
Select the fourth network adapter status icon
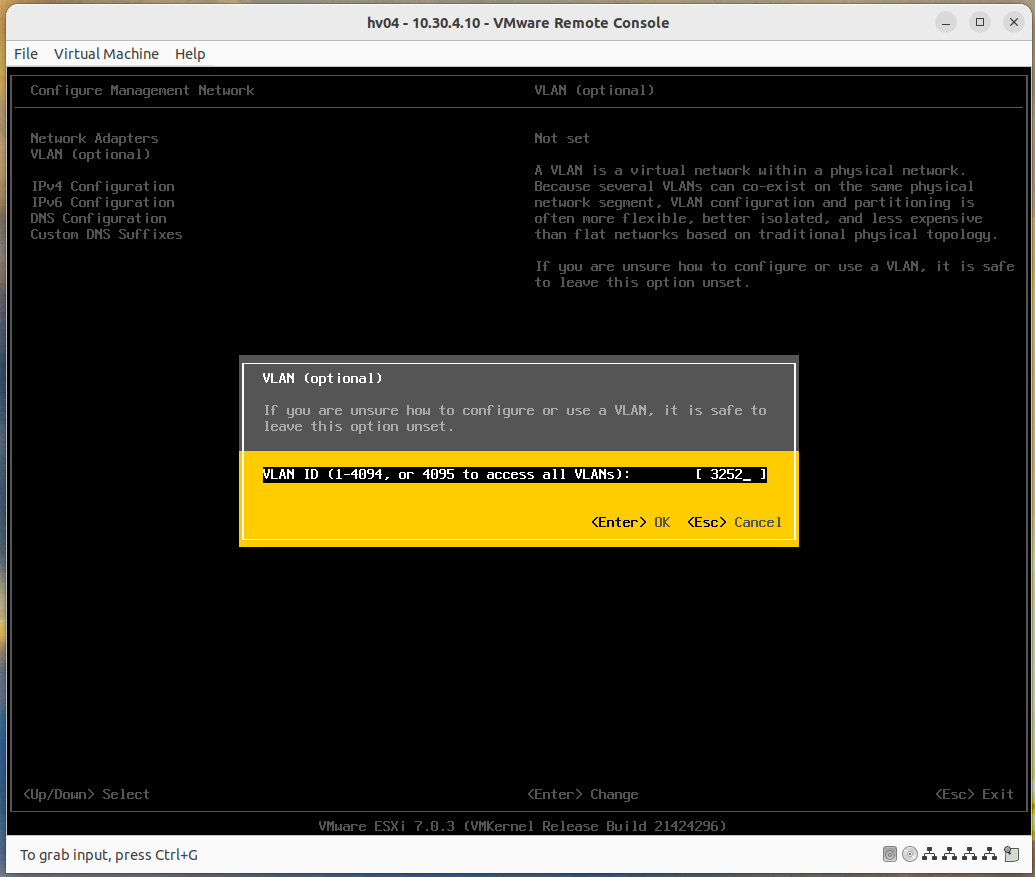pos(990,854)
